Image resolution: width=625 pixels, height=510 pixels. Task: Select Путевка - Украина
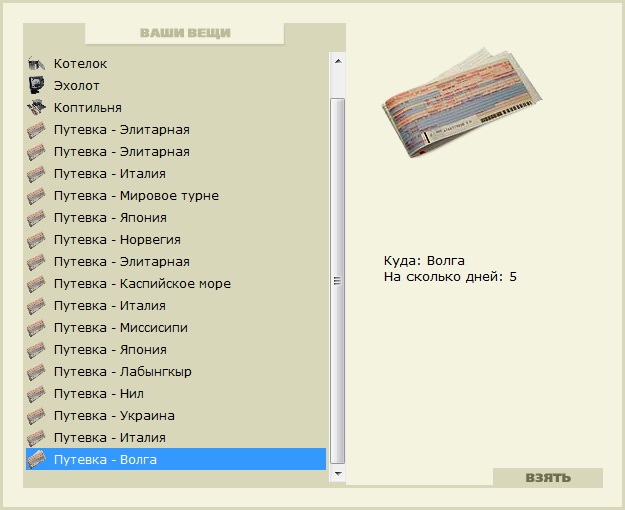tap(114, 415)
